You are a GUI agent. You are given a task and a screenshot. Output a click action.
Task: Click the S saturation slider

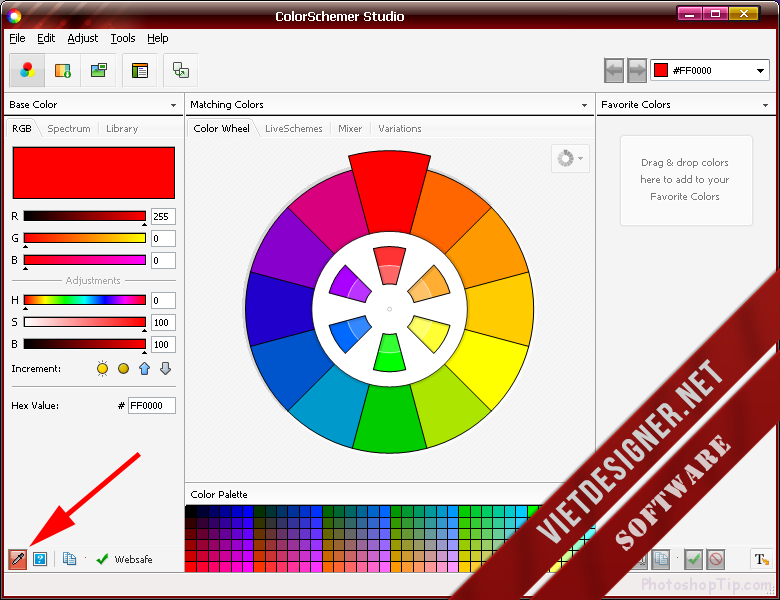coord(85,322)
